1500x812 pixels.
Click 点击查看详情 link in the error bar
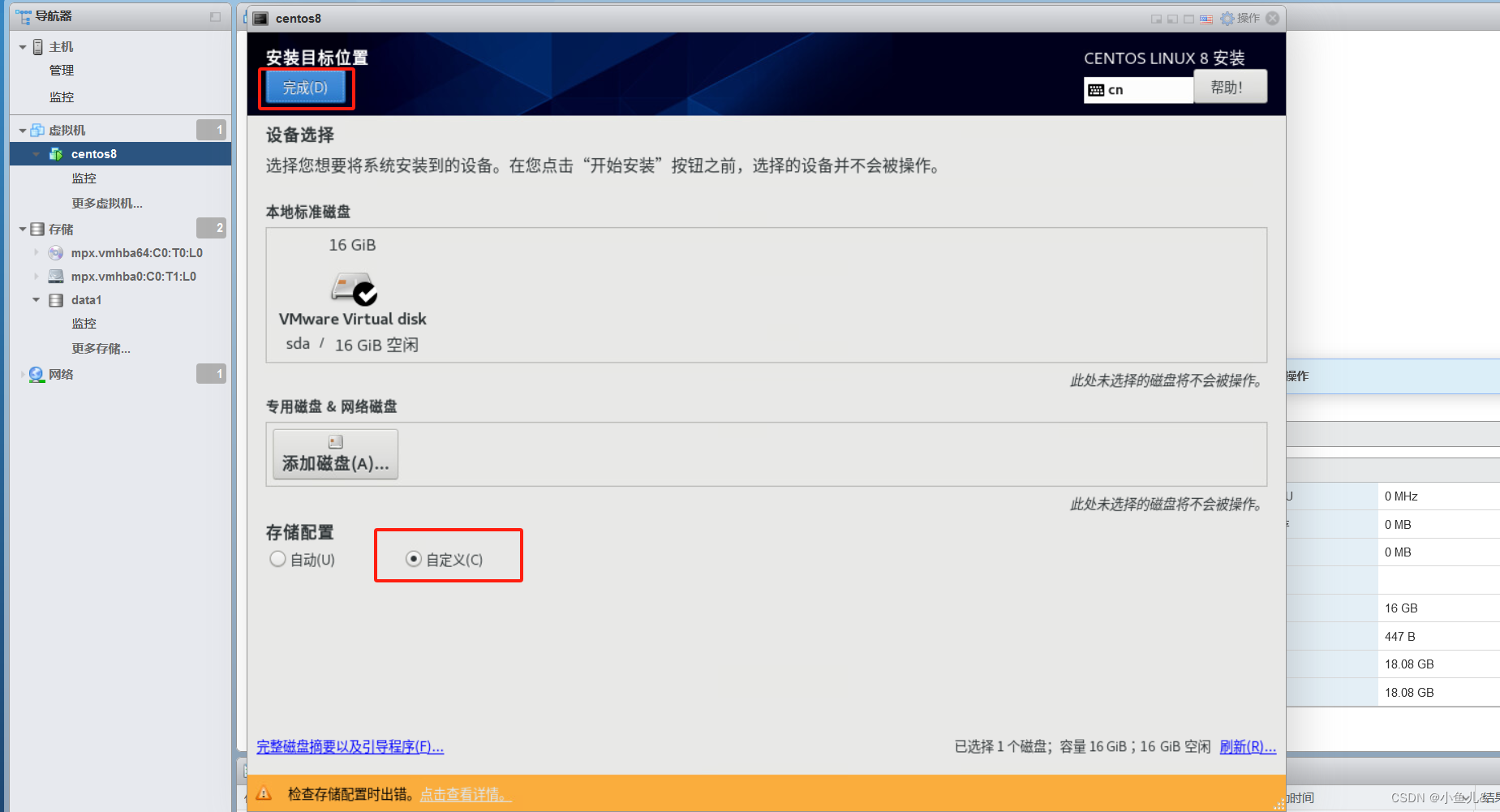click(466, 795)
